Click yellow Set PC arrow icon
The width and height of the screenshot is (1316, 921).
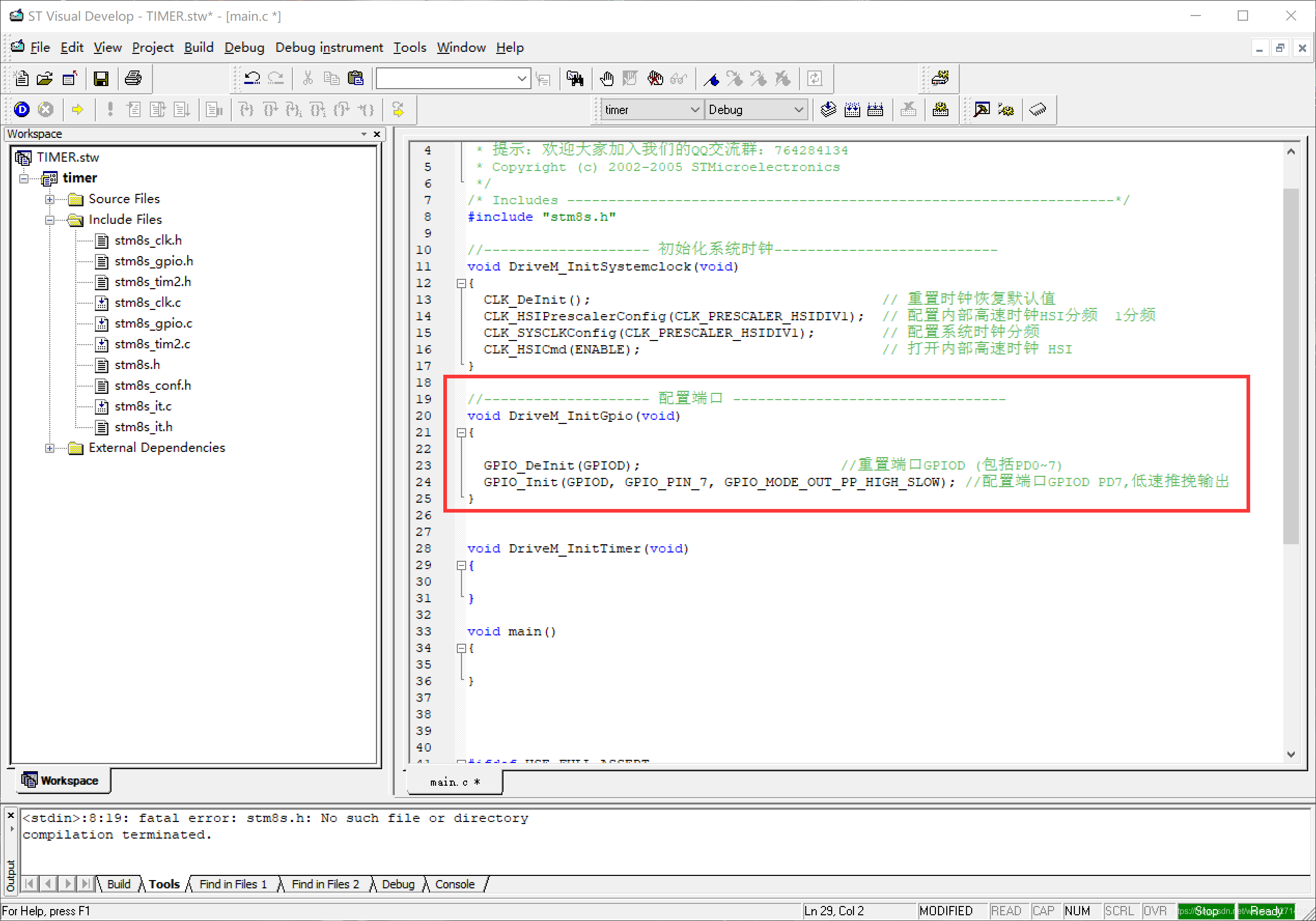pyautogui.click(x=398, y=109)
